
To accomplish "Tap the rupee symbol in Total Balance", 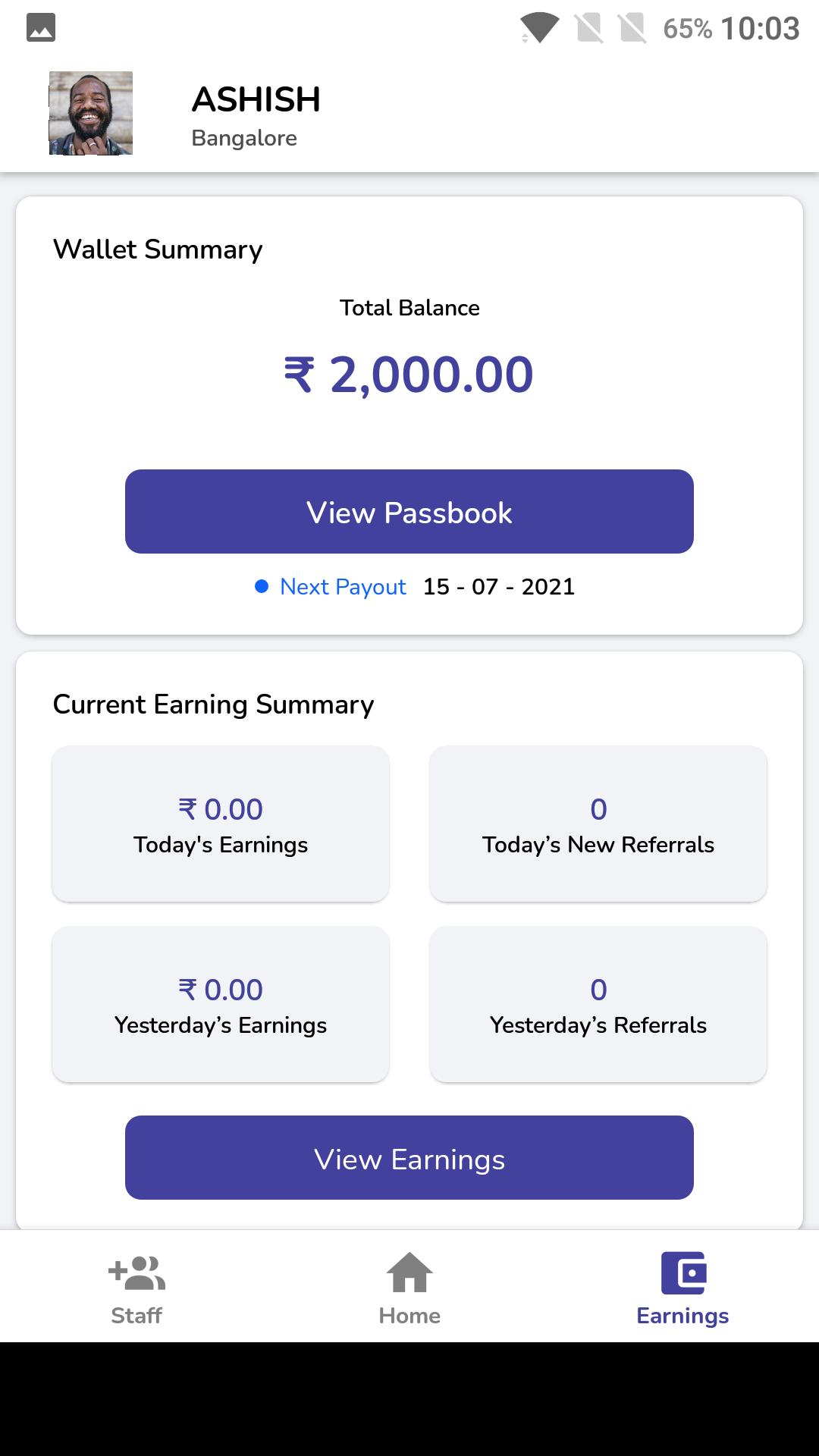I will click(x=299, y=375).
